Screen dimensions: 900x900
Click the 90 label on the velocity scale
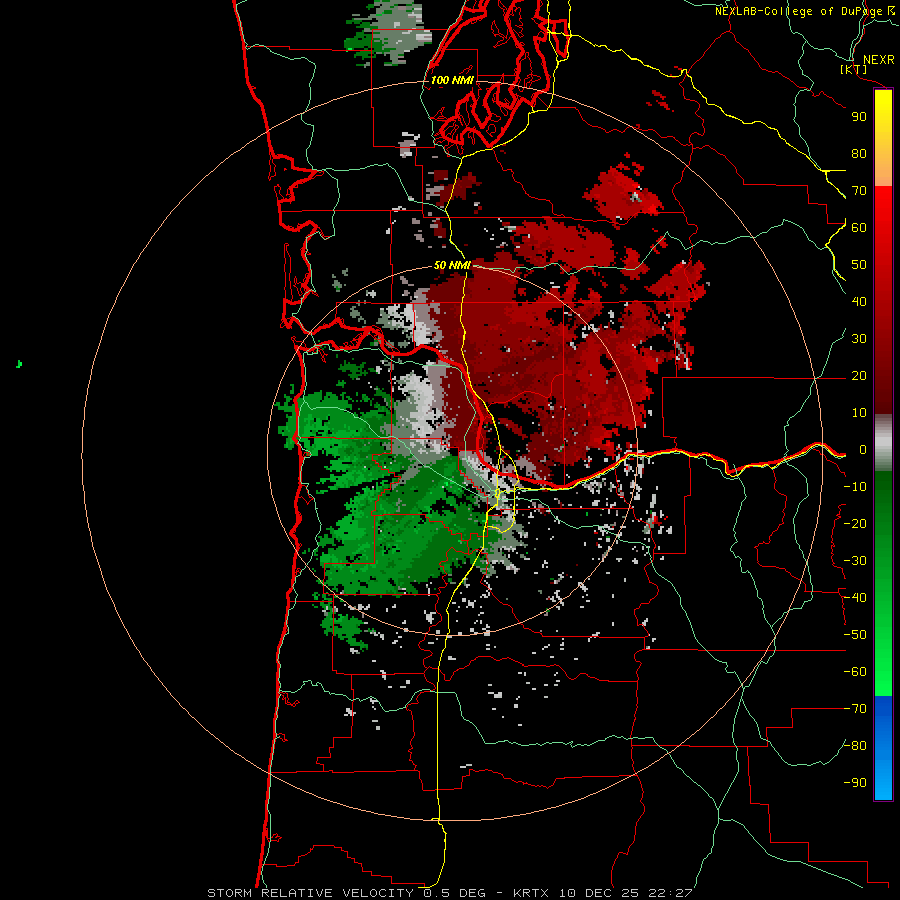tap(859, 117)
